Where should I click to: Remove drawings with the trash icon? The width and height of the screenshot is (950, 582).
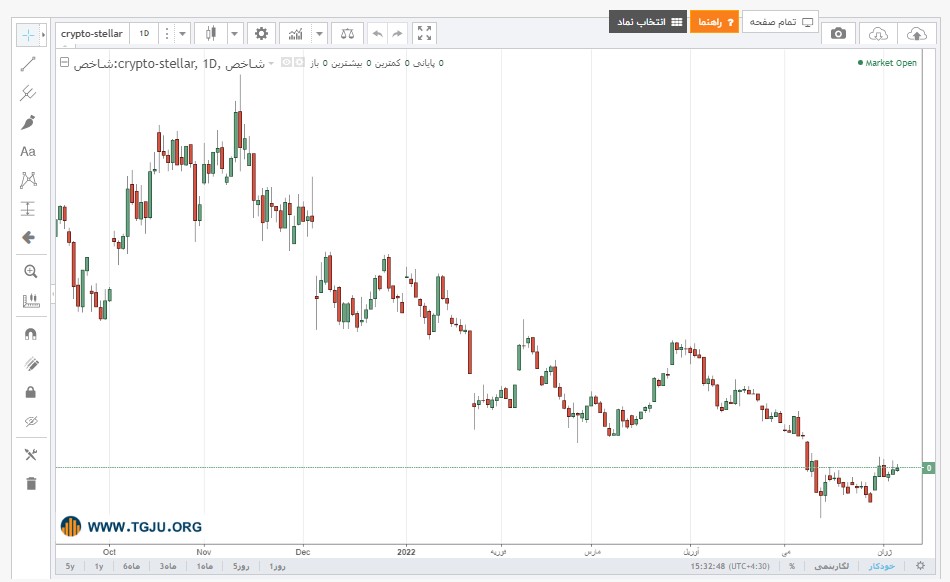point(31,483)
